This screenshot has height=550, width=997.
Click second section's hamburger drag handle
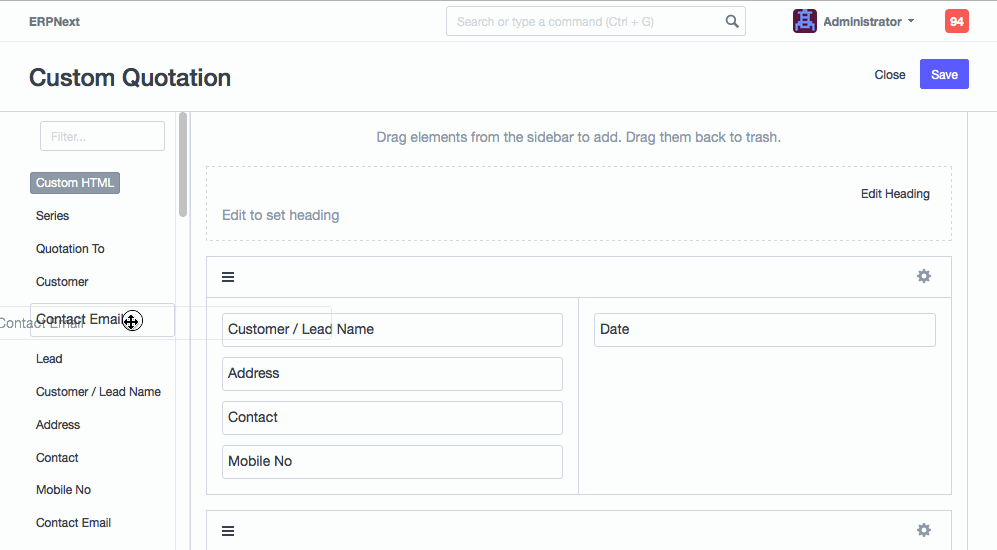228,531
